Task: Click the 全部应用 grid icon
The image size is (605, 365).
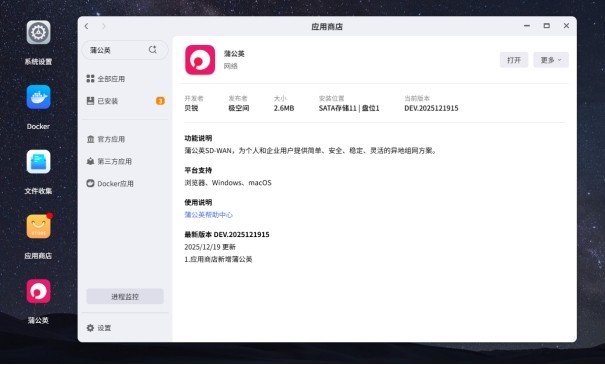Action: pyautogui.click(x=90, y=79)
